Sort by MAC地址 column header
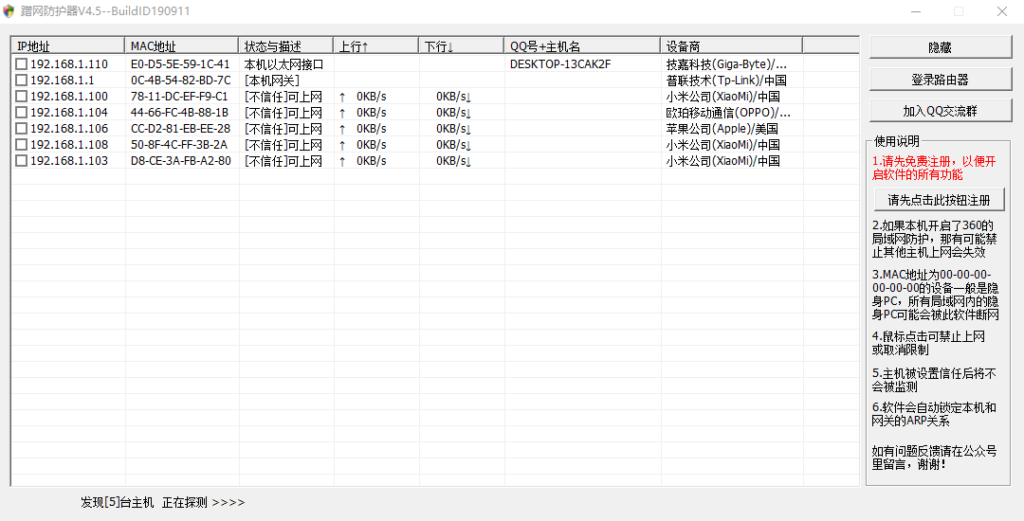This screenshot has width=1024, height=521. pyautogui.click(x=182, y=46)
